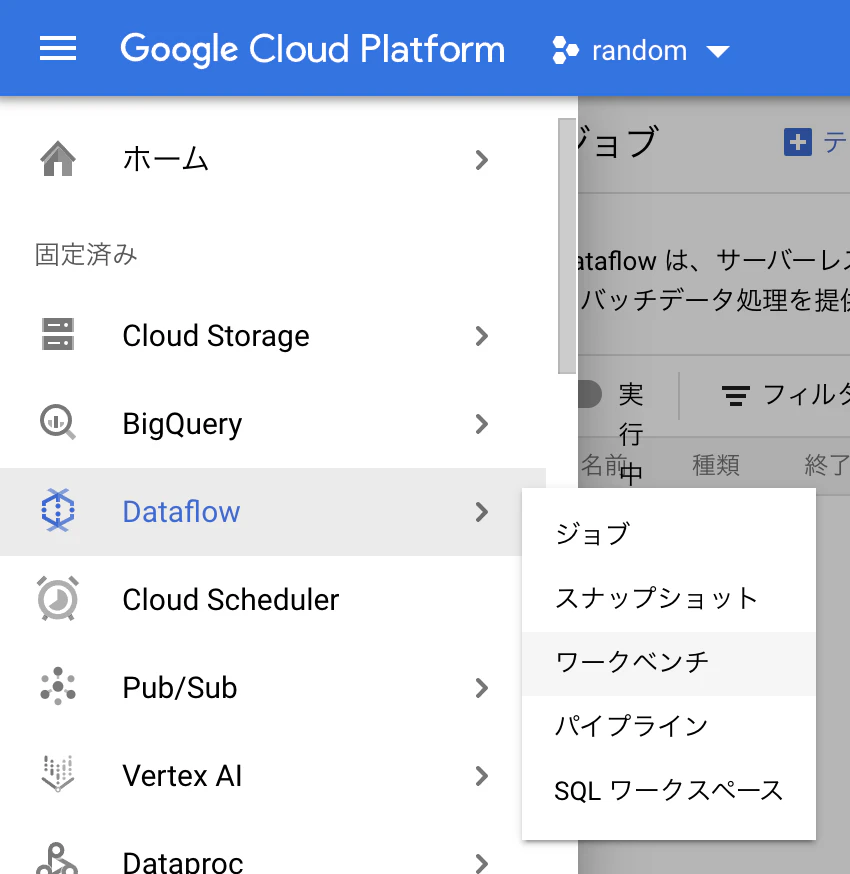
Task: Click the 固定済み section label
Action: [x=86, y=255]
